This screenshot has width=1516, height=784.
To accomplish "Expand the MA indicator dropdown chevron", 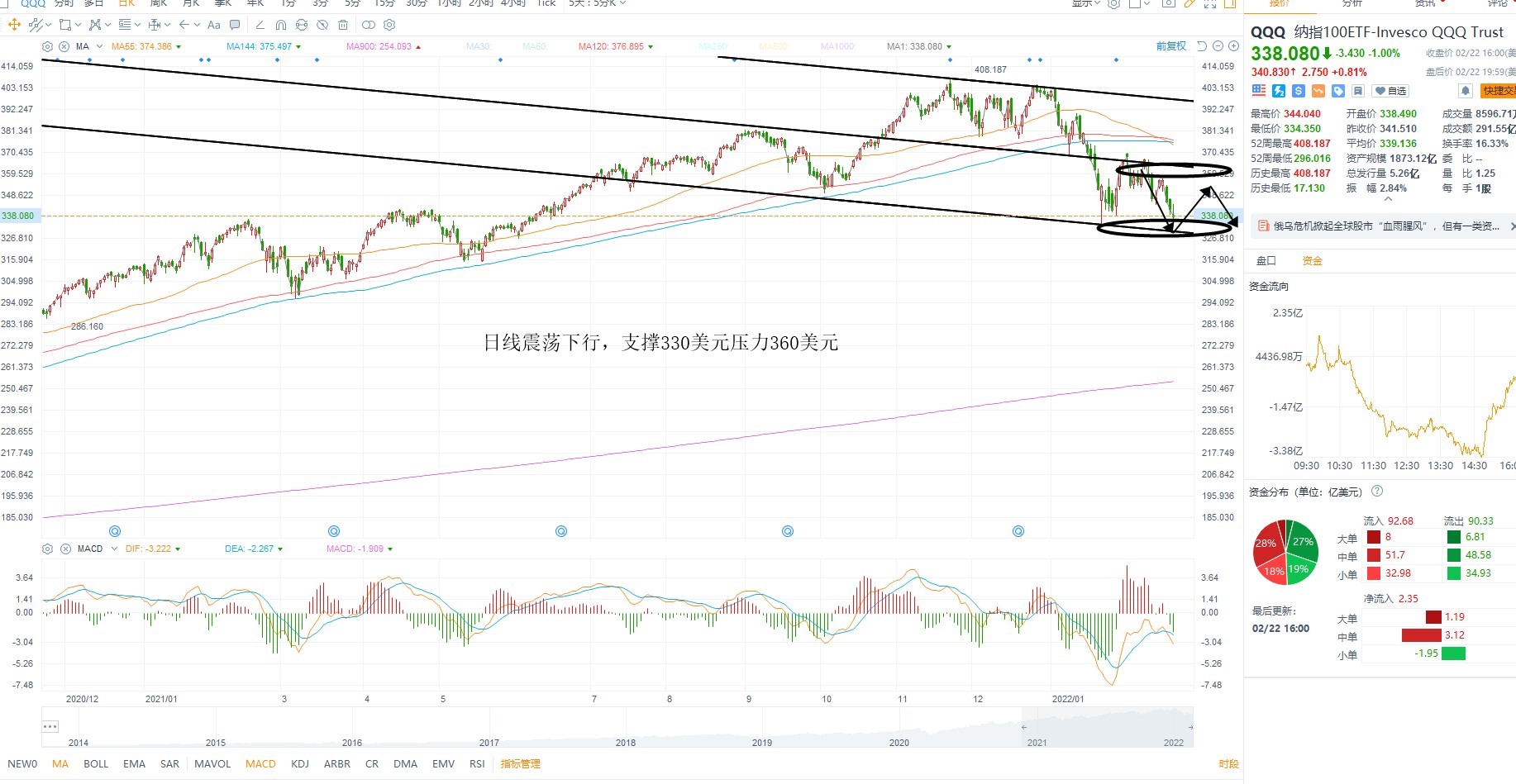I will [99, 46].
